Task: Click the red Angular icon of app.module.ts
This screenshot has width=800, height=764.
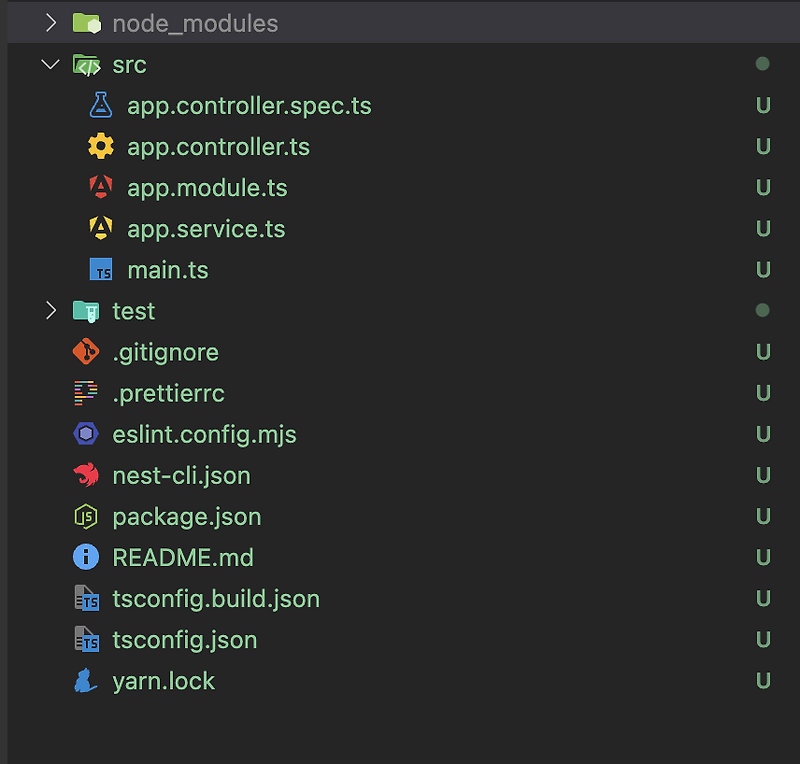Action: tap(100, 187)
